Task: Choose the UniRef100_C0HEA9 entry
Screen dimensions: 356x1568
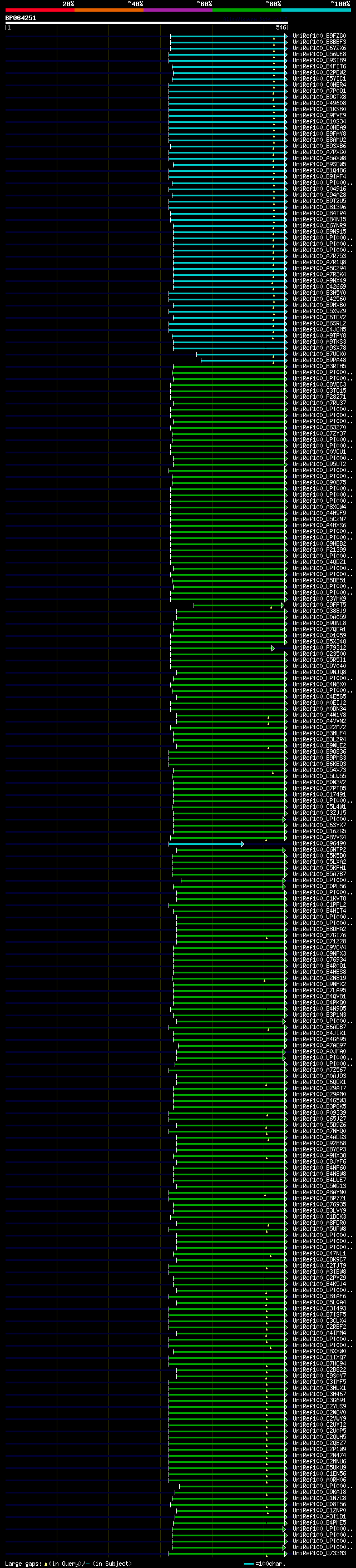Action: pyautogui.click(x=319, y=128)
